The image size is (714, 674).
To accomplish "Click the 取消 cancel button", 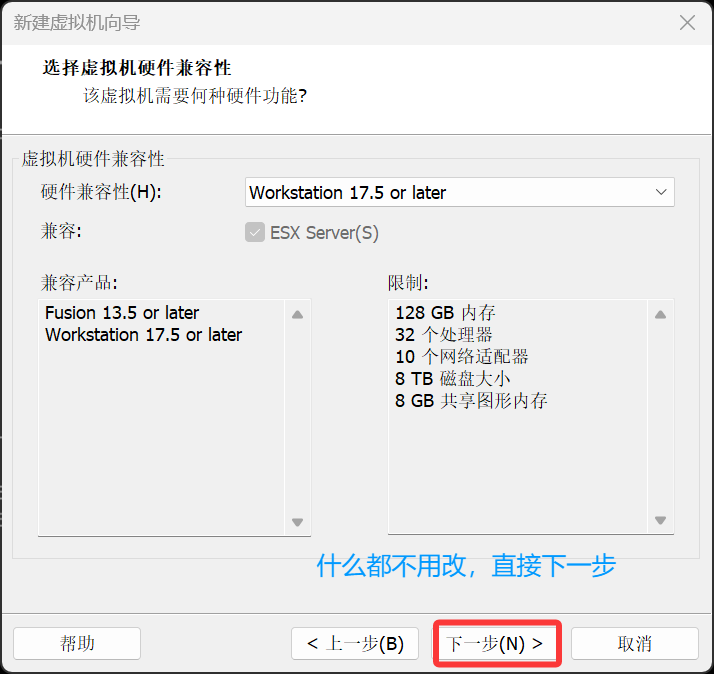I will point(635,643).
